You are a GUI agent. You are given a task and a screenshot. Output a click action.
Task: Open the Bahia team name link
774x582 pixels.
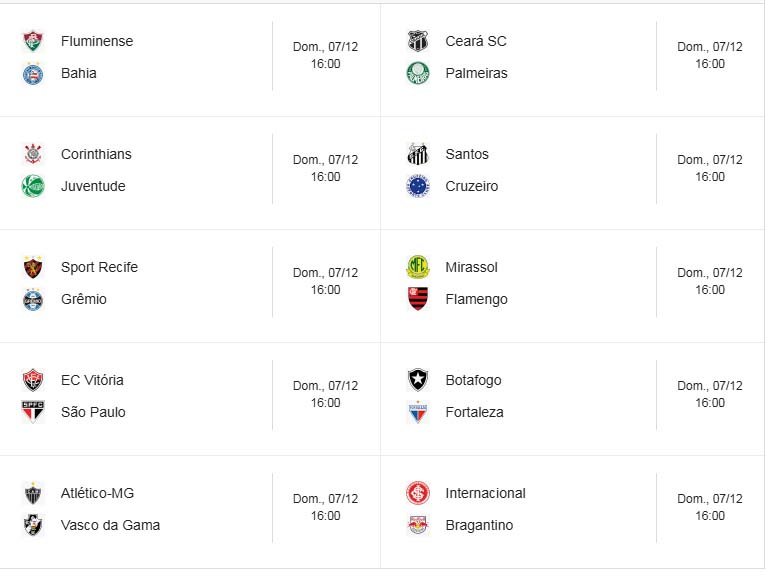tap(79, 73)
